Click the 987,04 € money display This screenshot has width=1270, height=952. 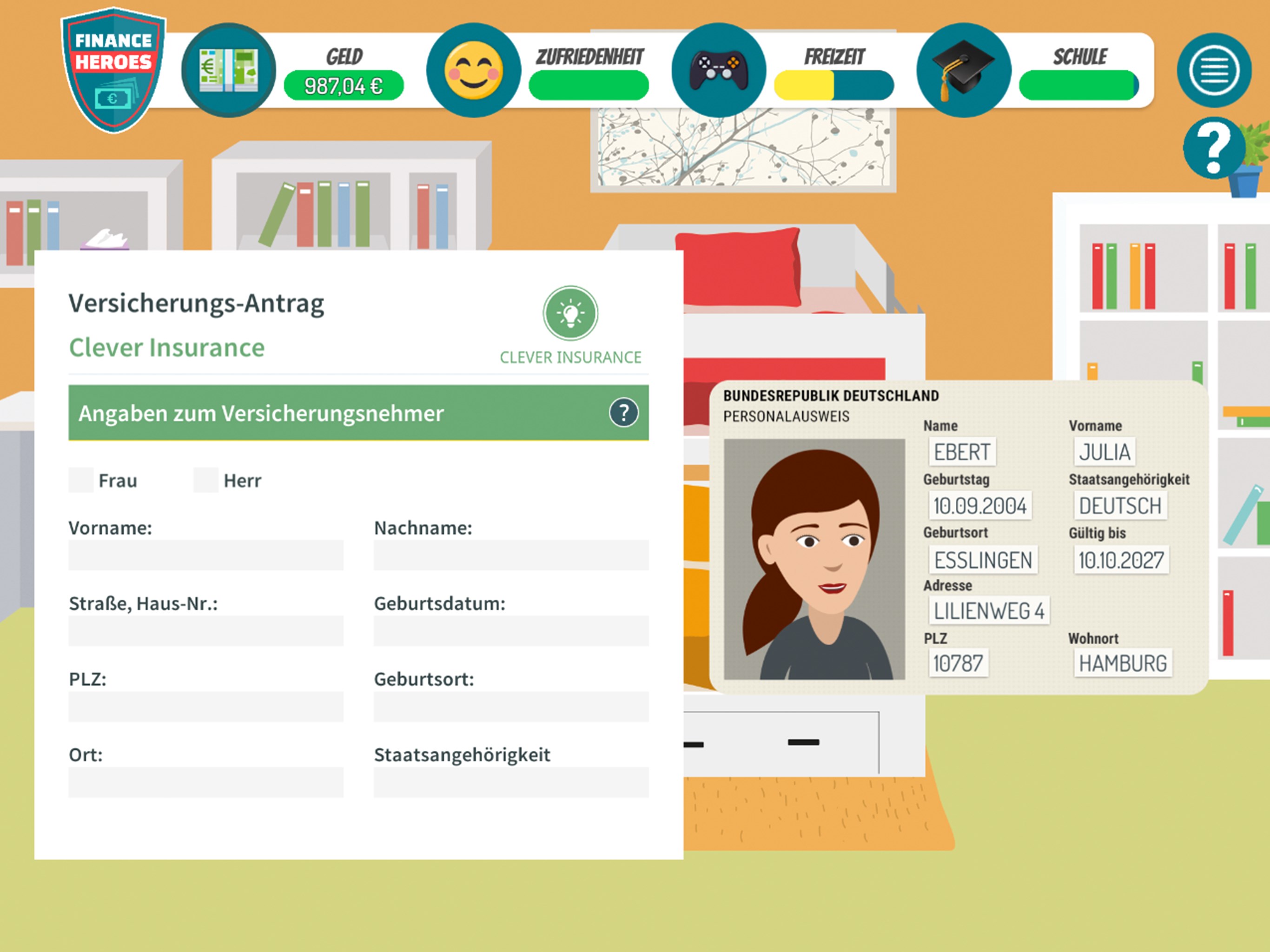344,86
